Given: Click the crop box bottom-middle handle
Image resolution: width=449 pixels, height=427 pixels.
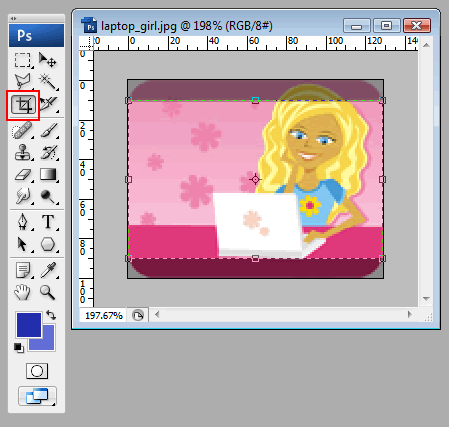Looking at the screenshot, I should click(x=255, y=258).
